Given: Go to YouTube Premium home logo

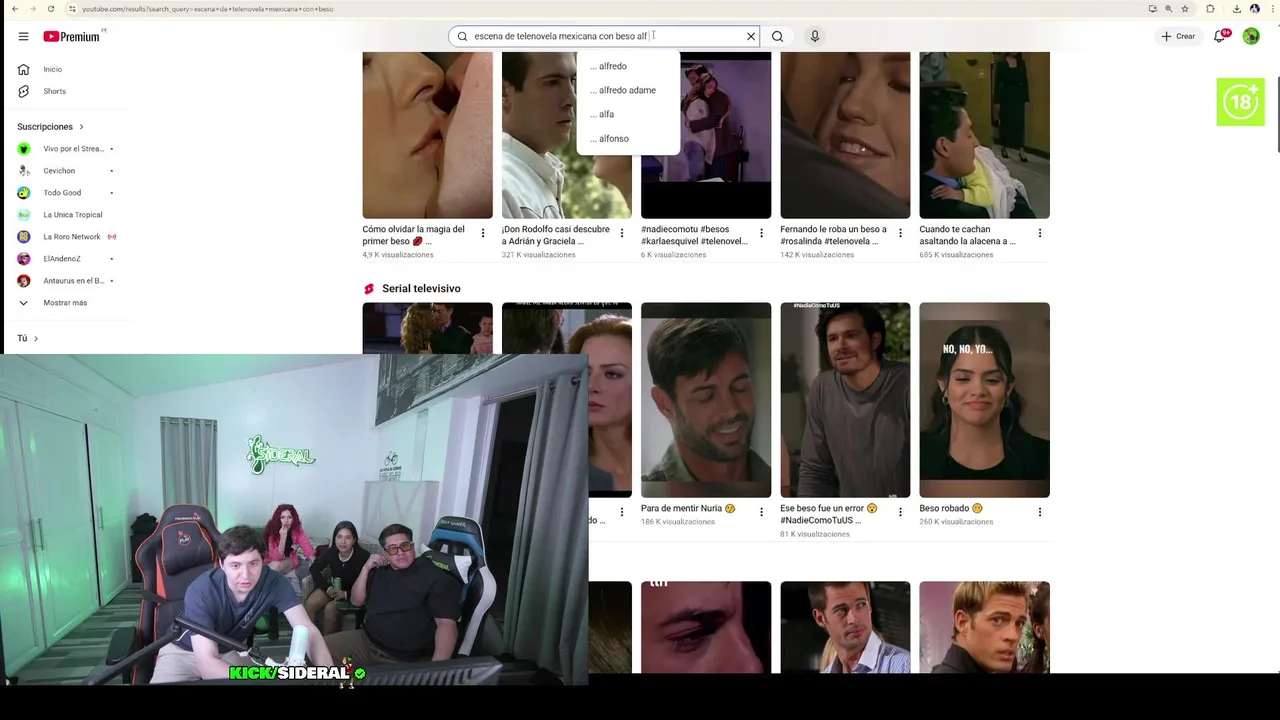Looking at the screenshot, I should coord(73,36).
